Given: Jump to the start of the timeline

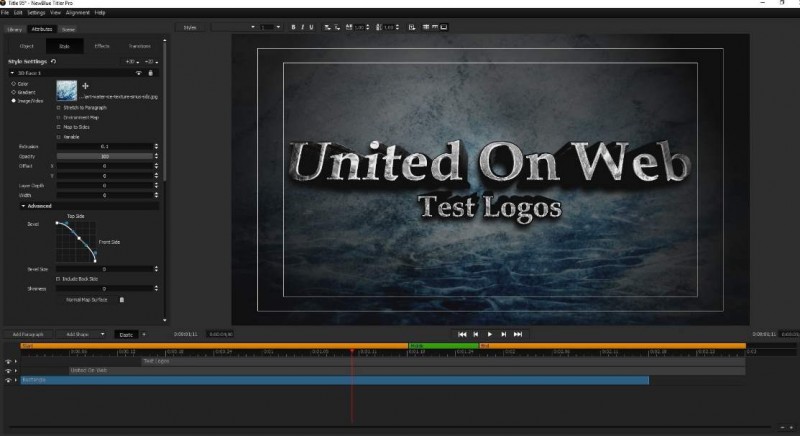Looking at the screenshot, I should click(462, 334).
